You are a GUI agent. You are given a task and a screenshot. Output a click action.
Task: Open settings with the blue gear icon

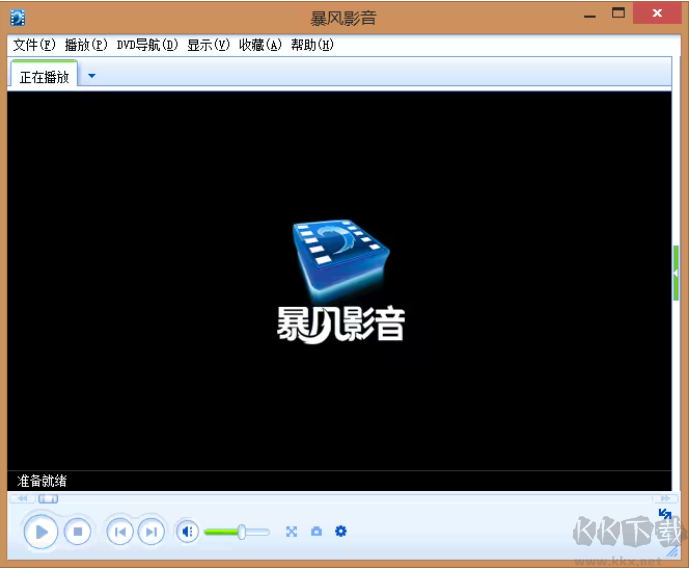[341, 531]
